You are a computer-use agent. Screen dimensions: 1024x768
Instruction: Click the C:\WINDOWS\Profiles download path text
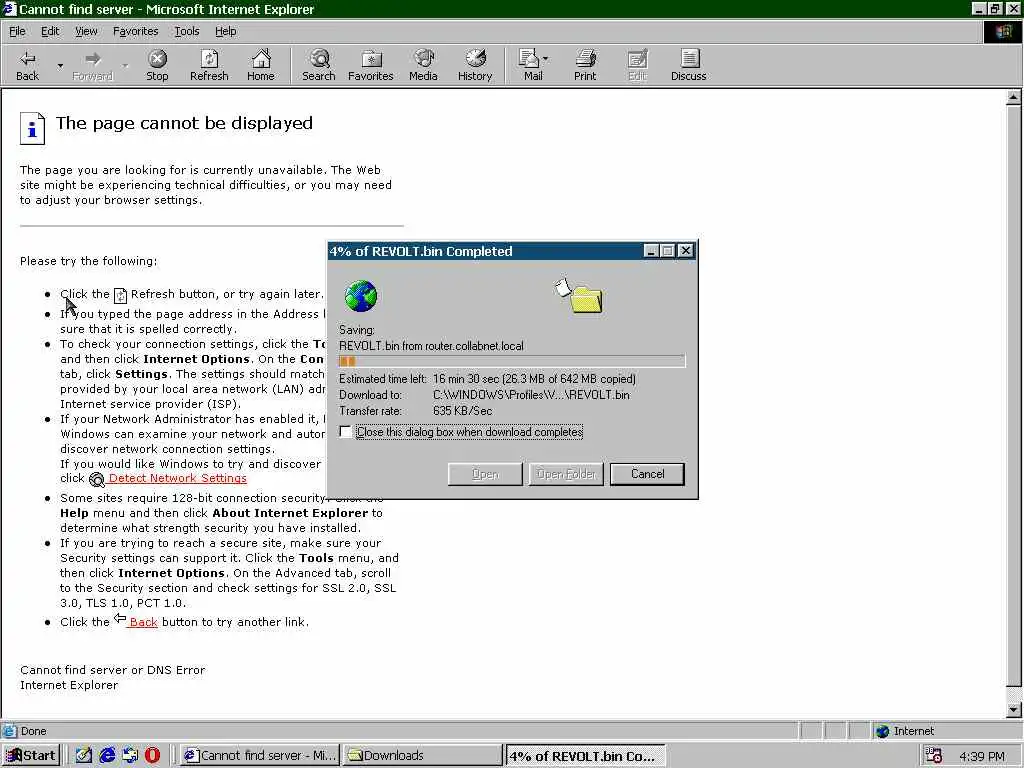(x=531, y=394)
